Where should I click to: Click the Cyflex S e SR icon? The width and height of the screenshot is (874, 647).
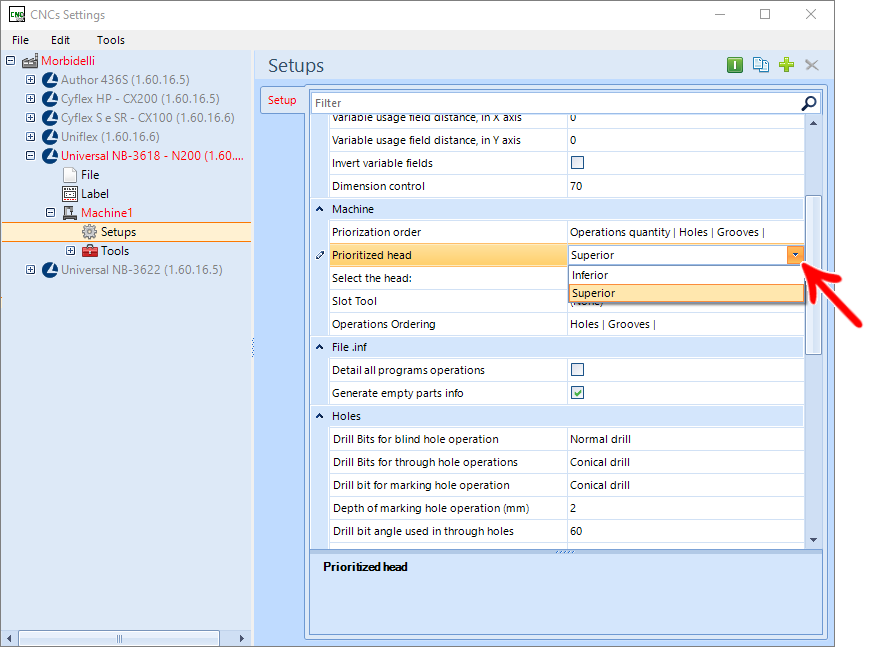pyautogui.click(x=50, y=118)
